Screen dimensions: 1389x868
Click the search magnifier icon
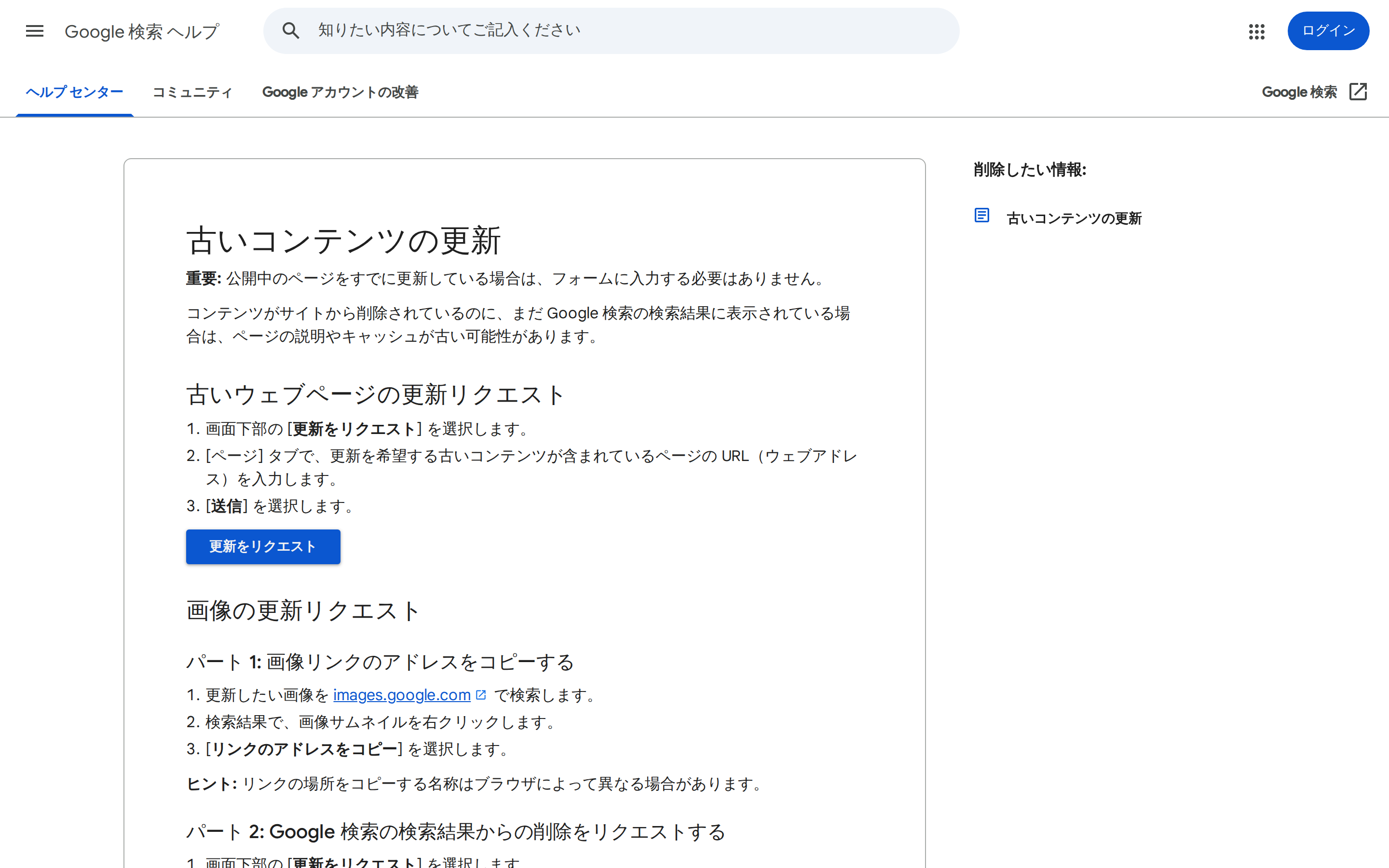(x=291, y=31)
